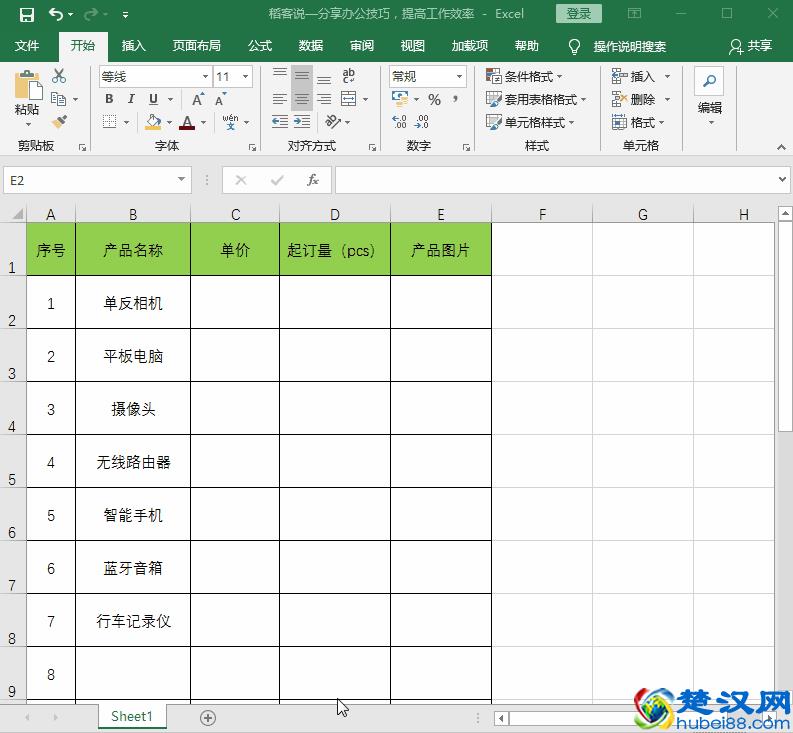Viewport: 793px width, 733px height.
Task: Increase font size with large A icon
Action: click(x=198, y=99)
